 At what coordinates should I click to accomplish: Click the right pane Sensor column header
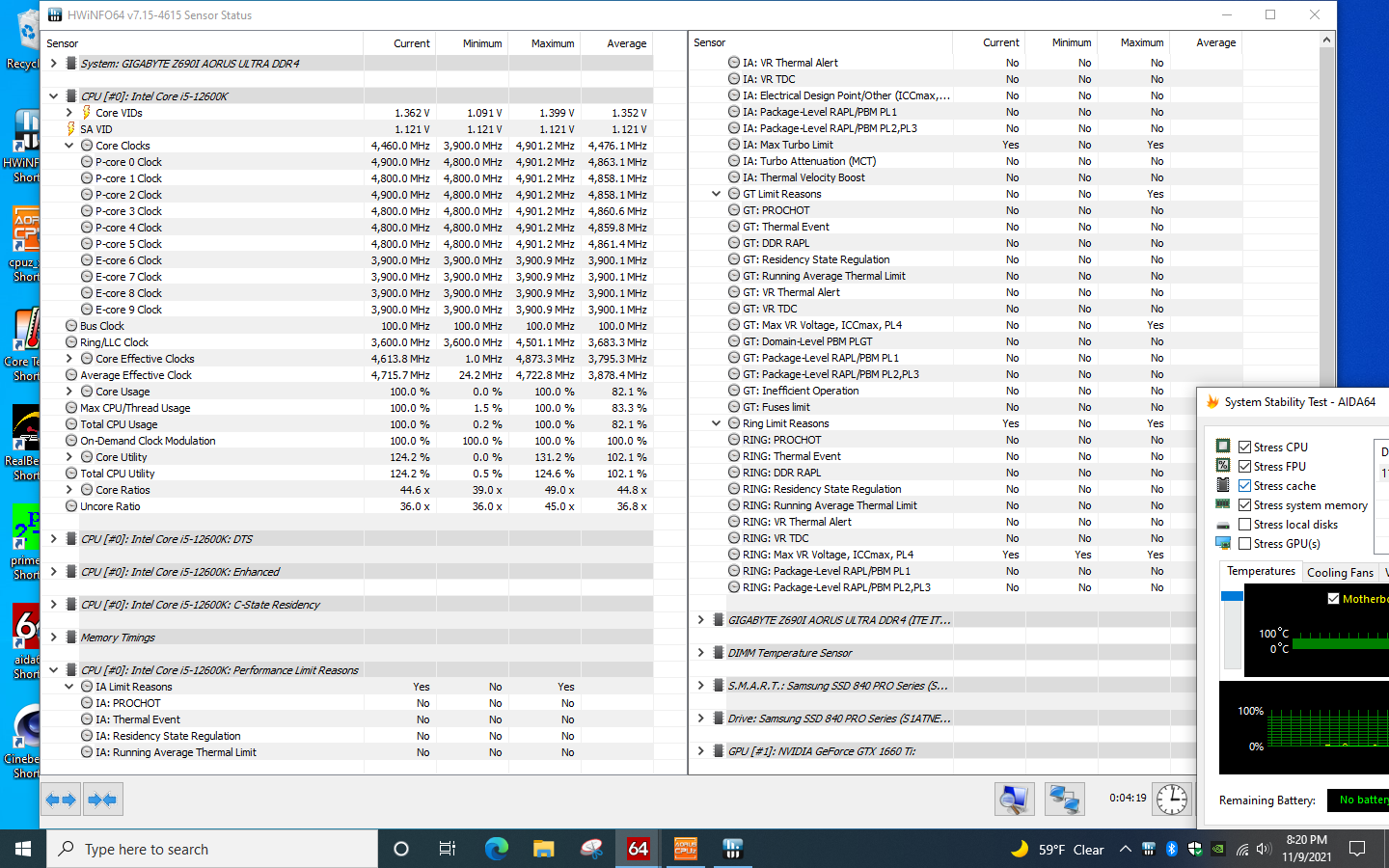821,42
